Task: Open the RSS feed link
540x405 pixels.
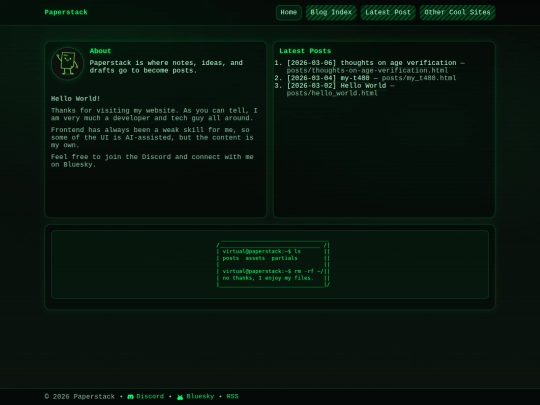Action: [x=232, y=396]
